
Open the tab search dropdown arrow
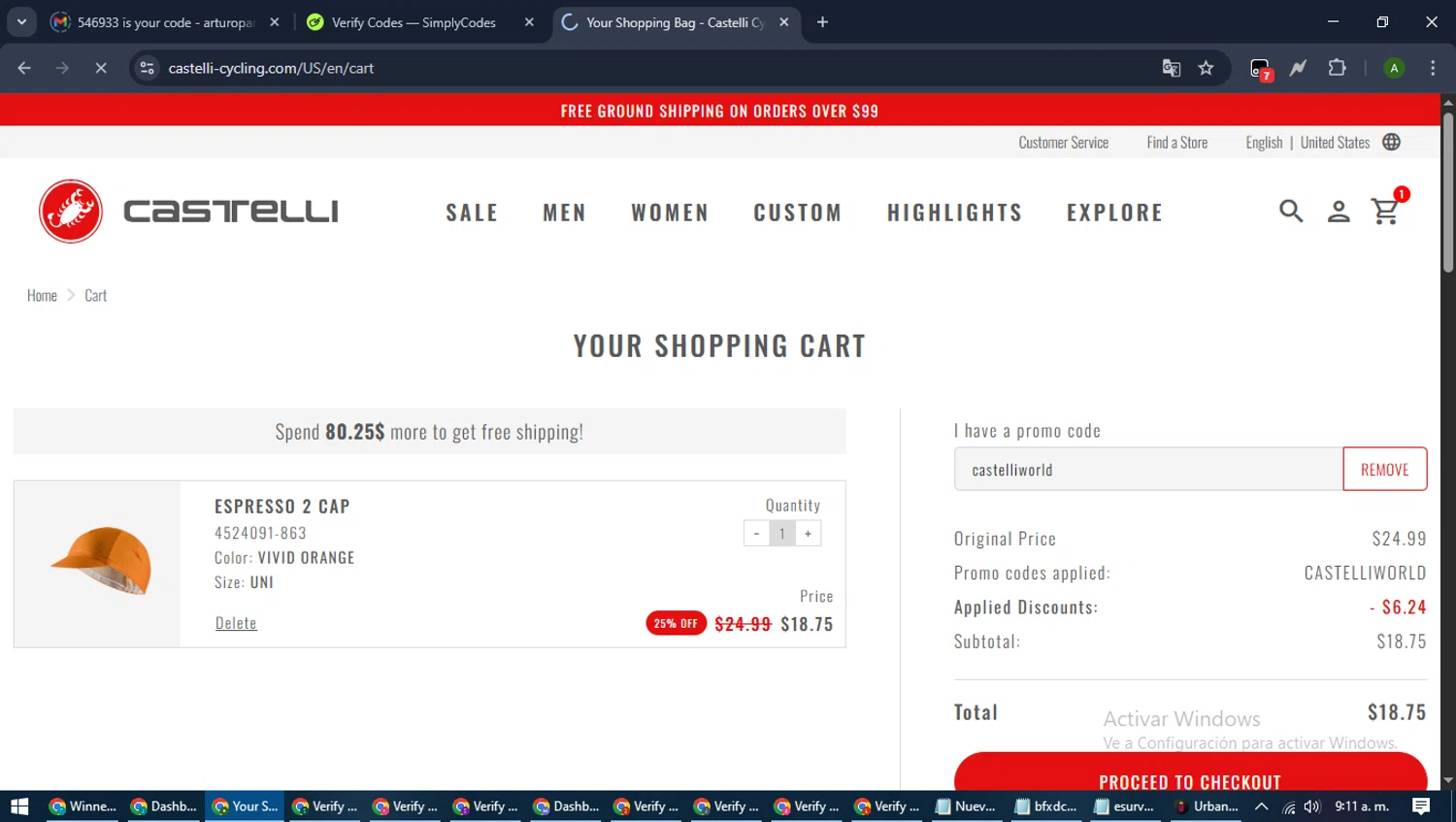(x=21, y=21)
